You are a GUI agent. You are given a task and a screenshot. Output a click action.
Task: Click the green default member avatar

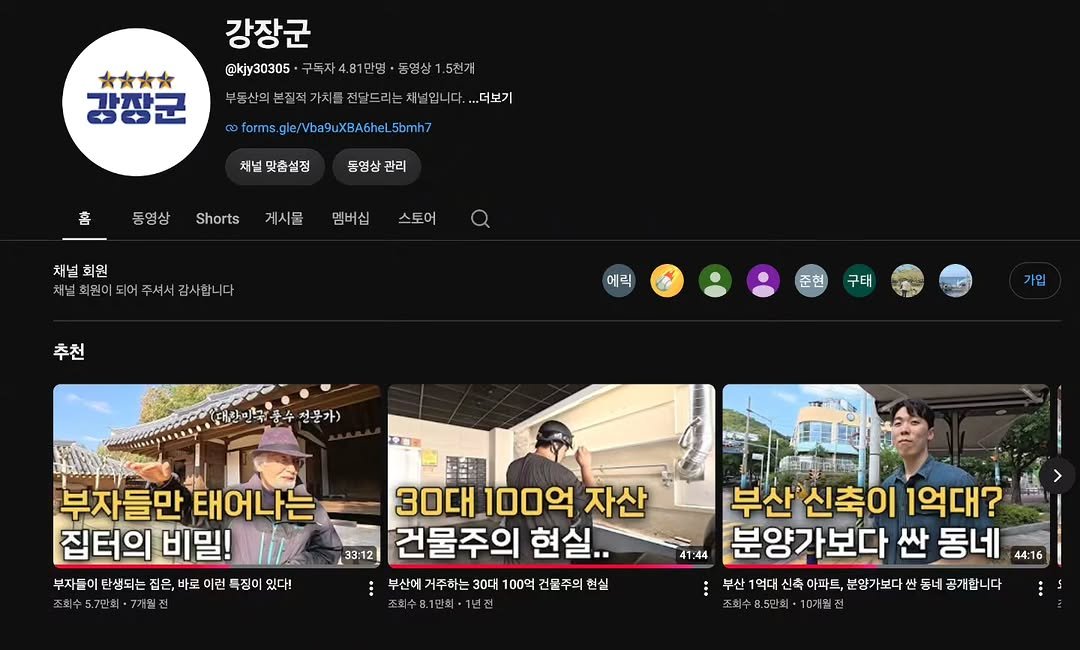(715, 281)
